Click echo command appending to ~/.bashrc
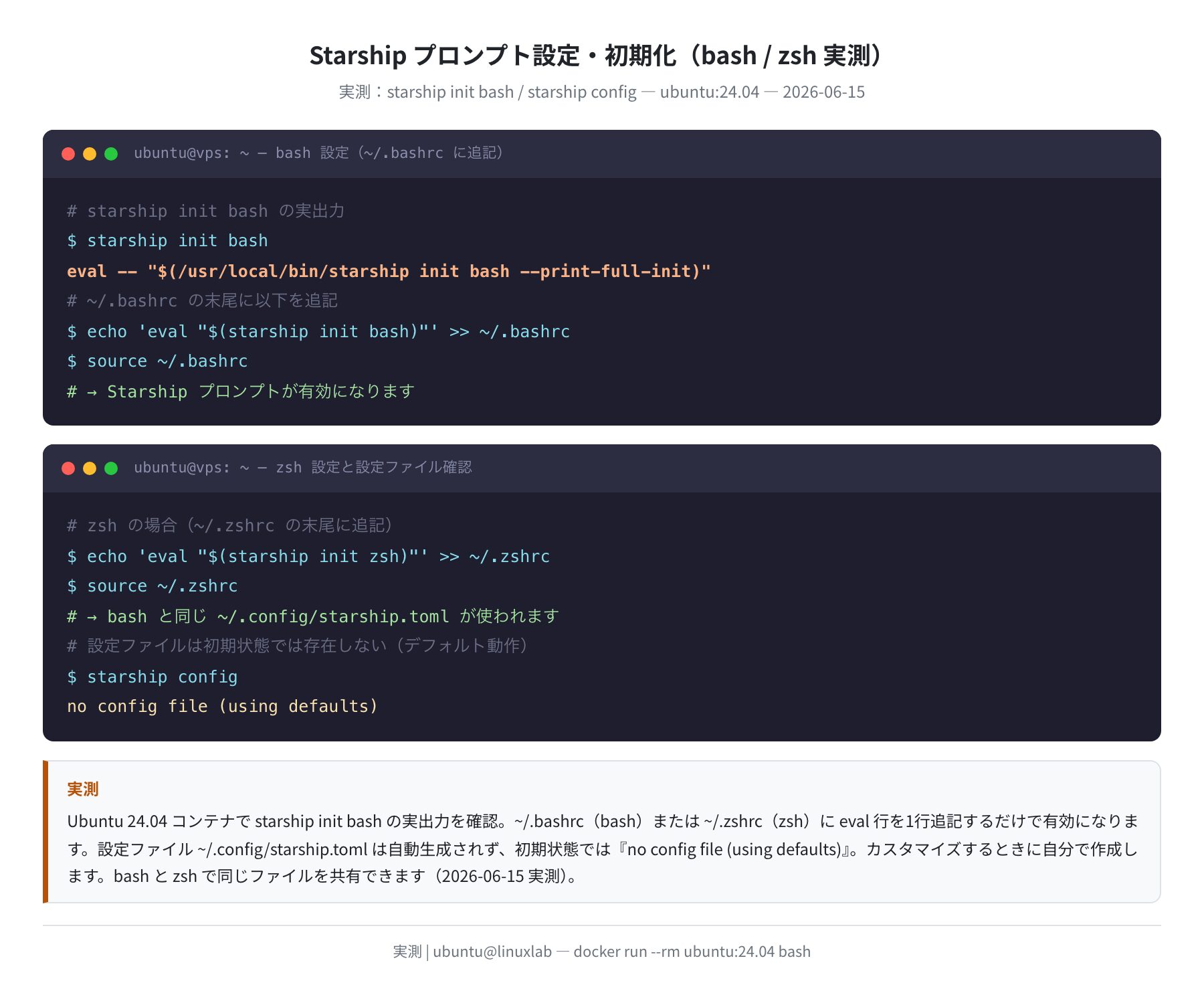This screenshot has width=1204, height=989. click(318, 331)
